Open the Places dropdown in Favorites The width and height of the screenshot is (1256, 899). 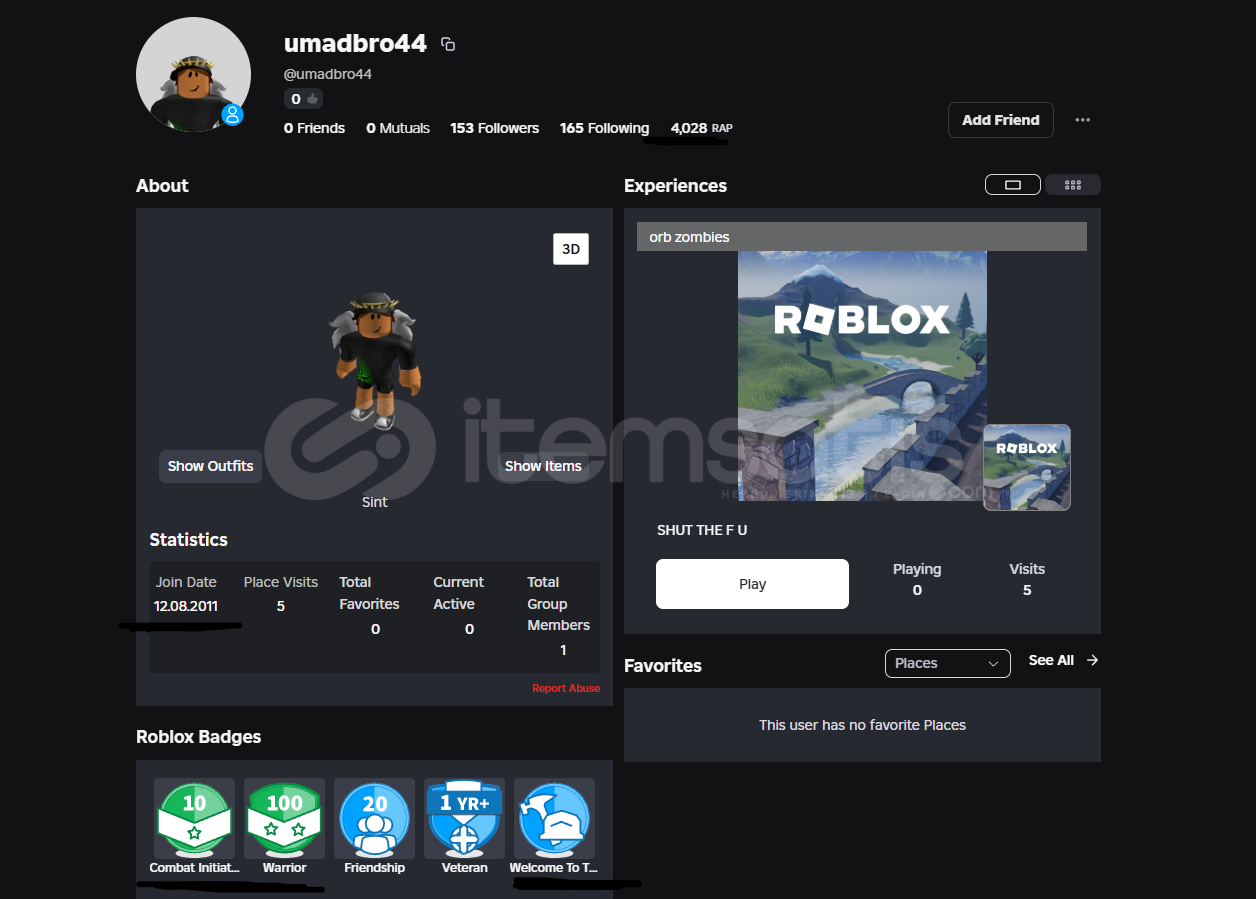coord(948,663)
